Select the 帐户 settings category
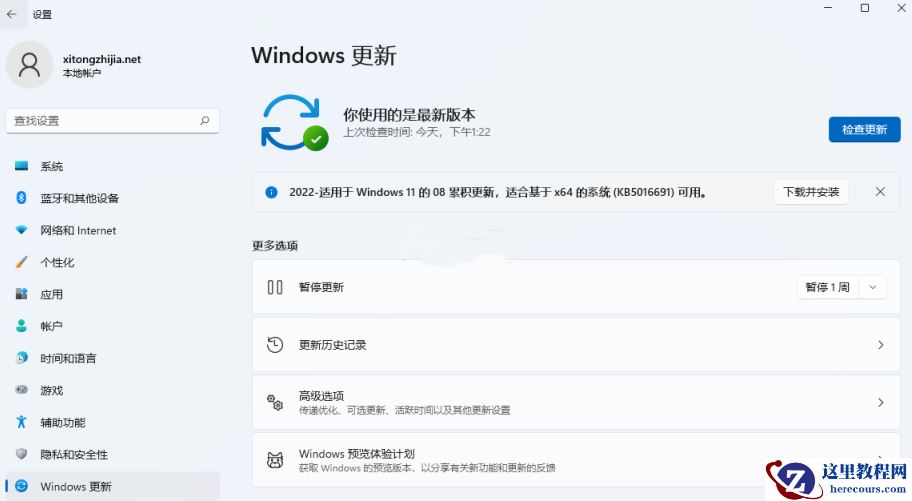The image size is (912, 501). pyautogui.click(x=112, y=326)
